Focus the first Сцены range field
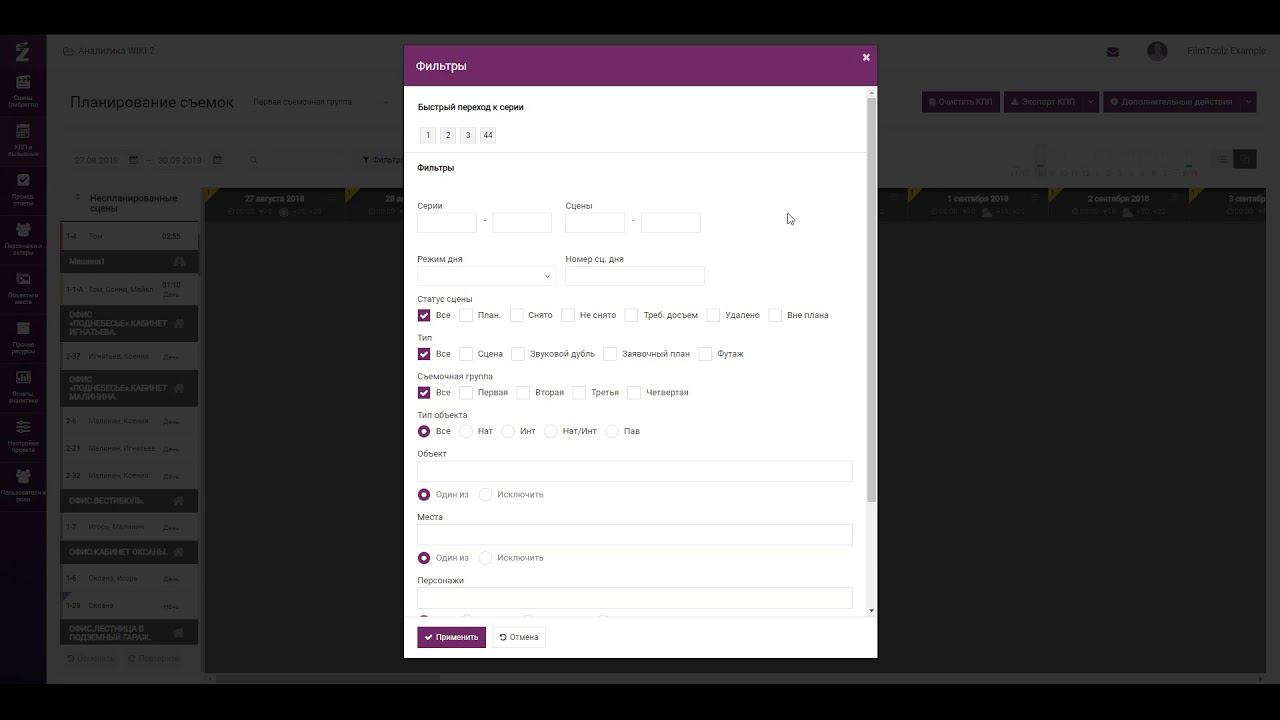The image size is (1280, 720). [x=595, y=222]
